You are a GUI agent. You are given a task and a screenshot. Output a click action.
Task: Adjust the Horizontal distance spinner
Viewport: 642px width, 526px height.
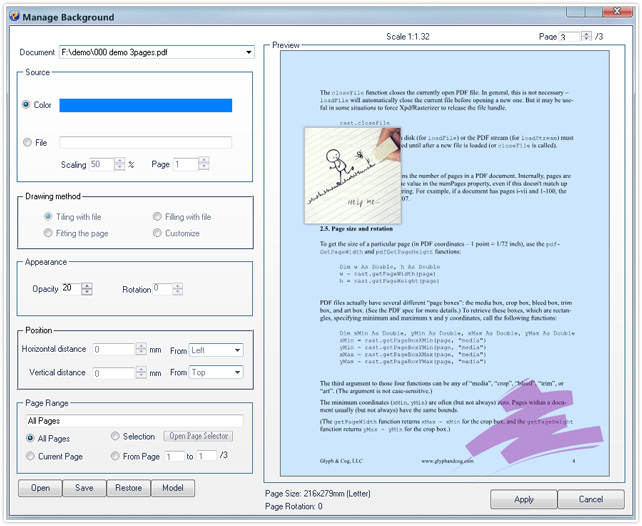point(141,349)
